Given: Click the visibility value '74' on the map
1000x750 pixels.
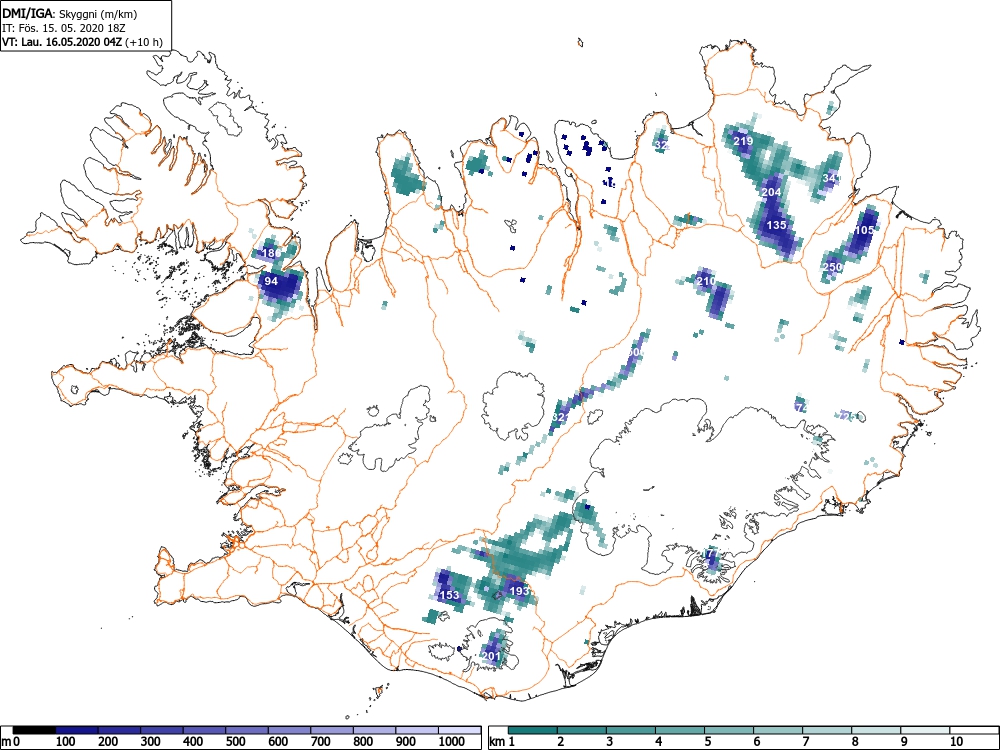Looking at the screenshot, I should pyautogui.click(x=802, y=407).
